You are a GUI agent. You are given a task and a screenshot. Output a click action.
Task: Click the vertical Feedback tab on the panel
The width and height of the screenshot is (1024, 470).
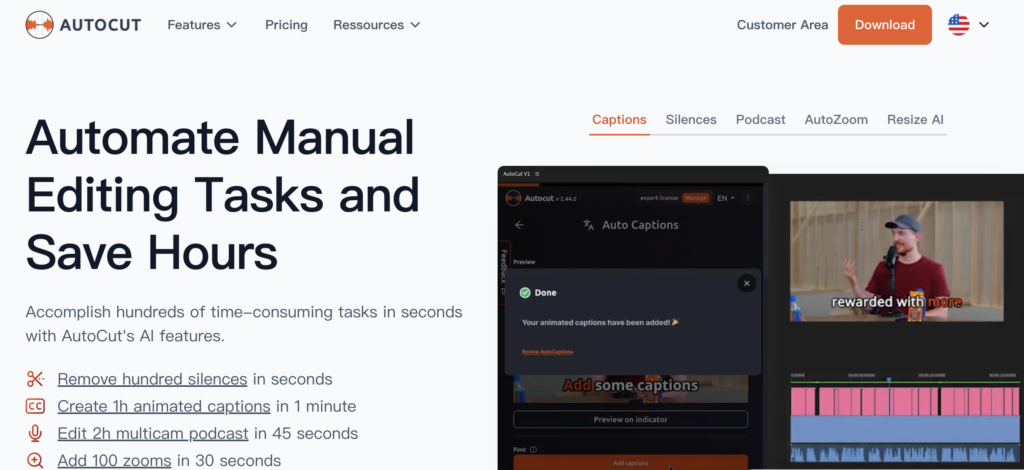click(x=504, y=272)
